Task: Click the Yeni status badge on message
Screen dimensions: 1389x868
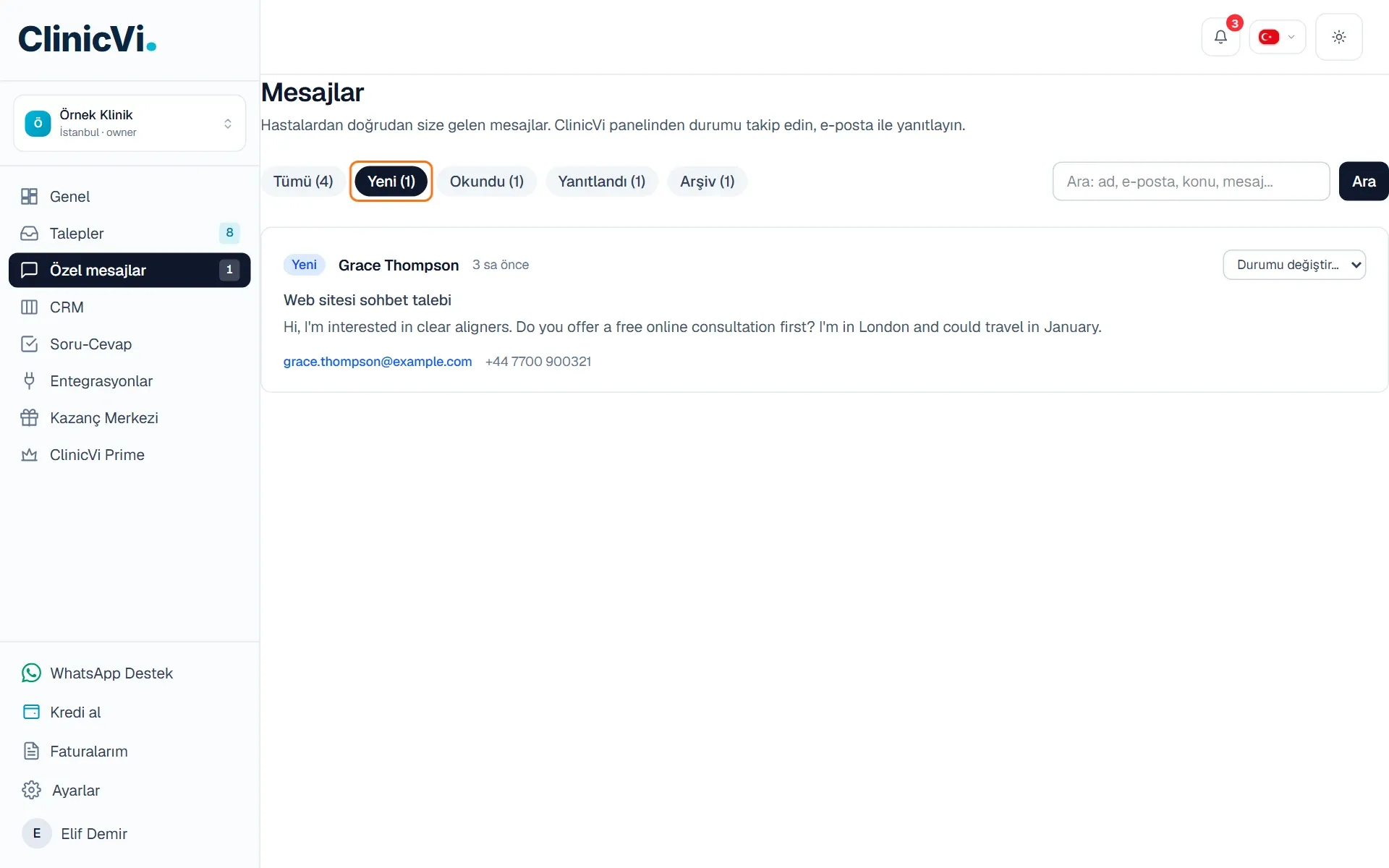Action: pos(305,265)
